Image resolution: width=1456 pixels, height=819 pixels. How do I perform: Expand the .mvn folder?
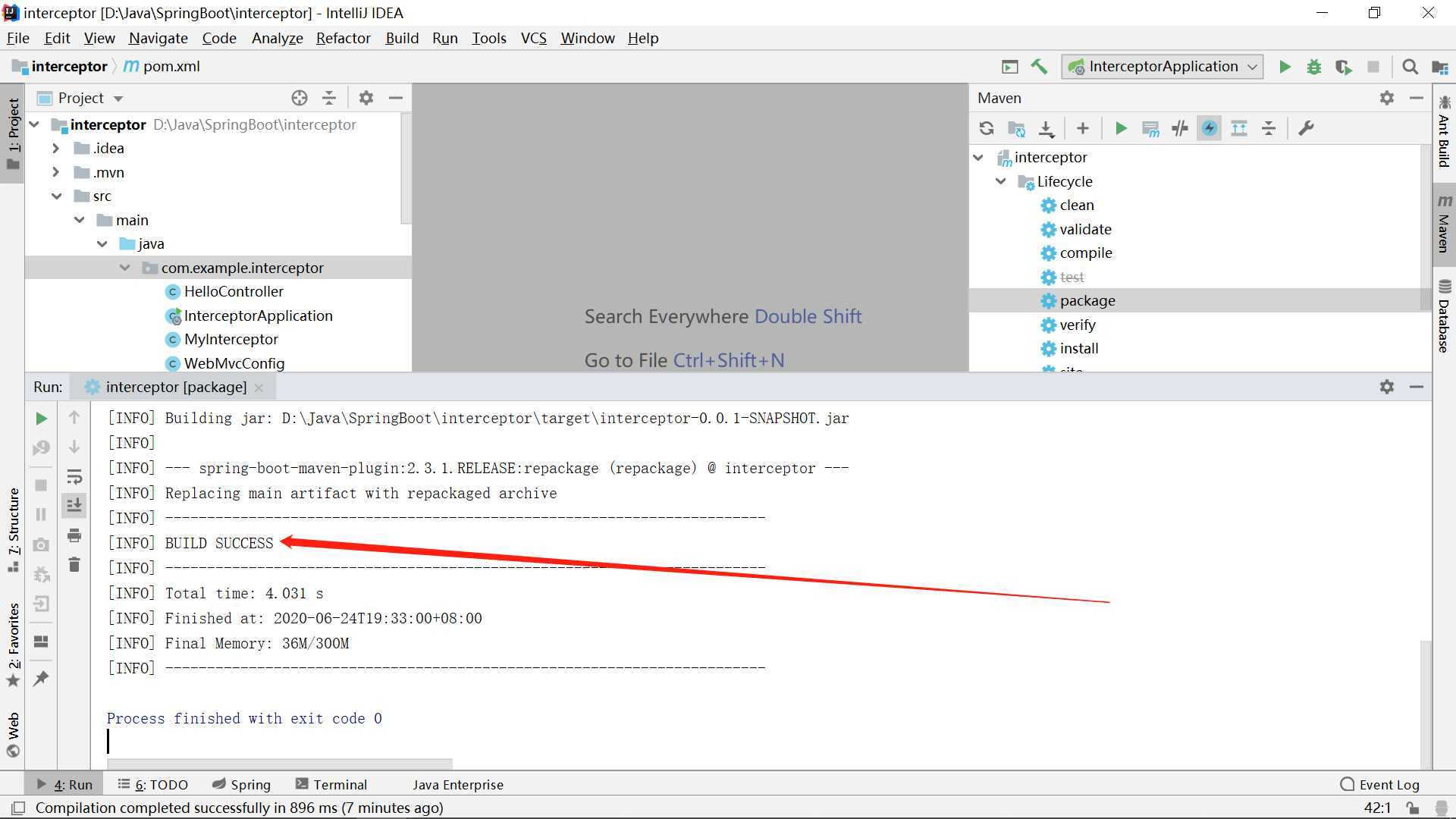(x=55, y=172)
